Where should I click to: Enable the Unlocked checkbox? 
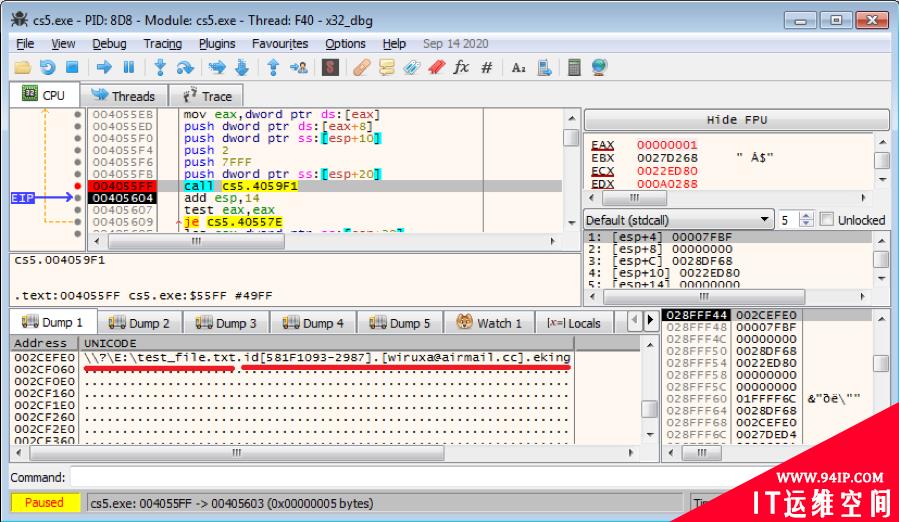coord(826,220)
